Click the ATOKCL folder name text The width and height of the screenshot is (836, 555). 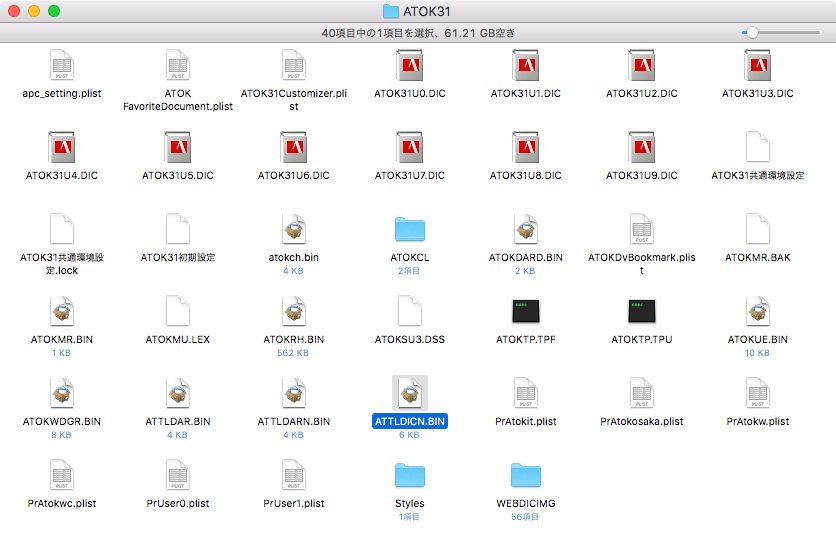(409, 257)
